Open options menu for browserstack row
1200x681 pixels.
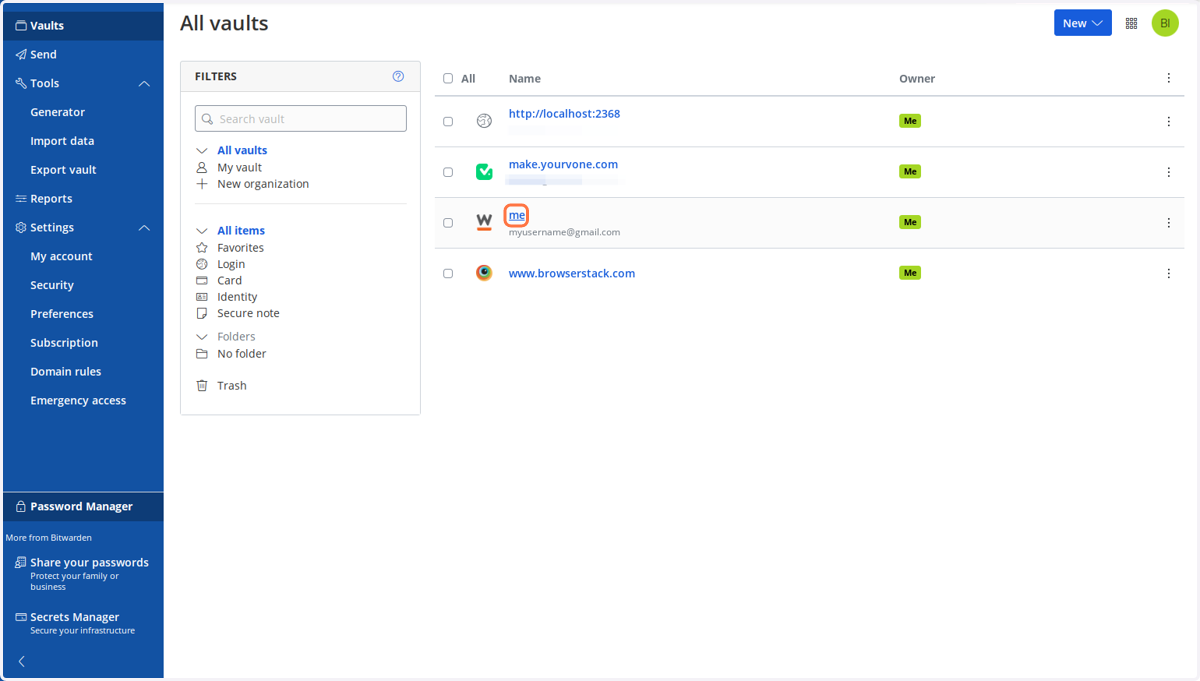1169,273
